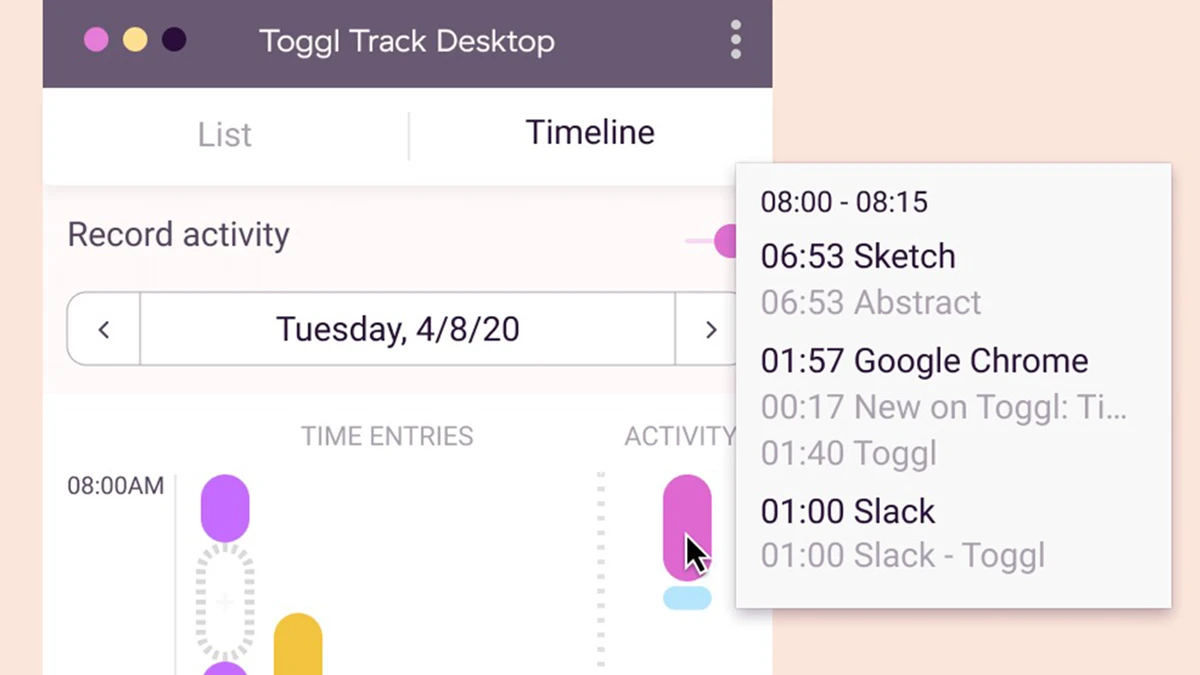Screen dimensions: 1200x675
Task: Click the 01:40 Toggl sub-entry
Action: [849, 454]
